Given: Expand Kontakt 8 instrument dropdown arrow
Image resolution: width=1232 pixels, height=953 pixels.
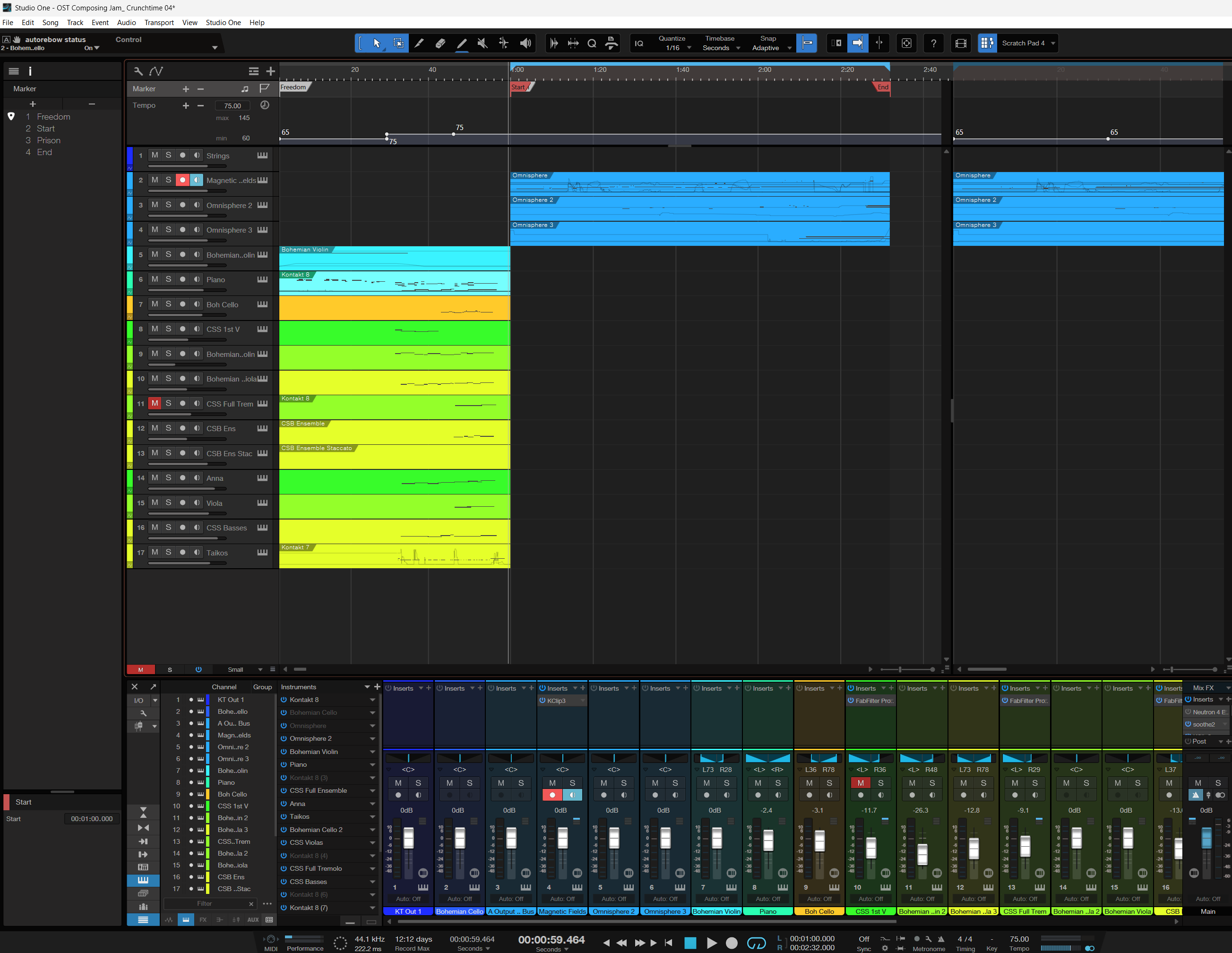Looking at the screenshot, I should click(x=372, y=700).
